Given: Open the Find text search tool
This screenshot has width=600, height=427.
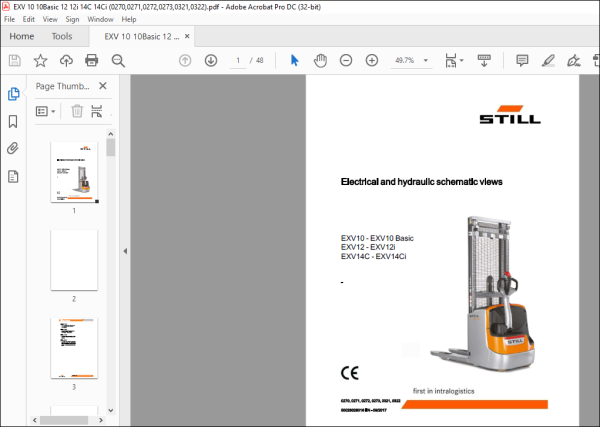Looking at the screenshot, I should coord(118,60).
